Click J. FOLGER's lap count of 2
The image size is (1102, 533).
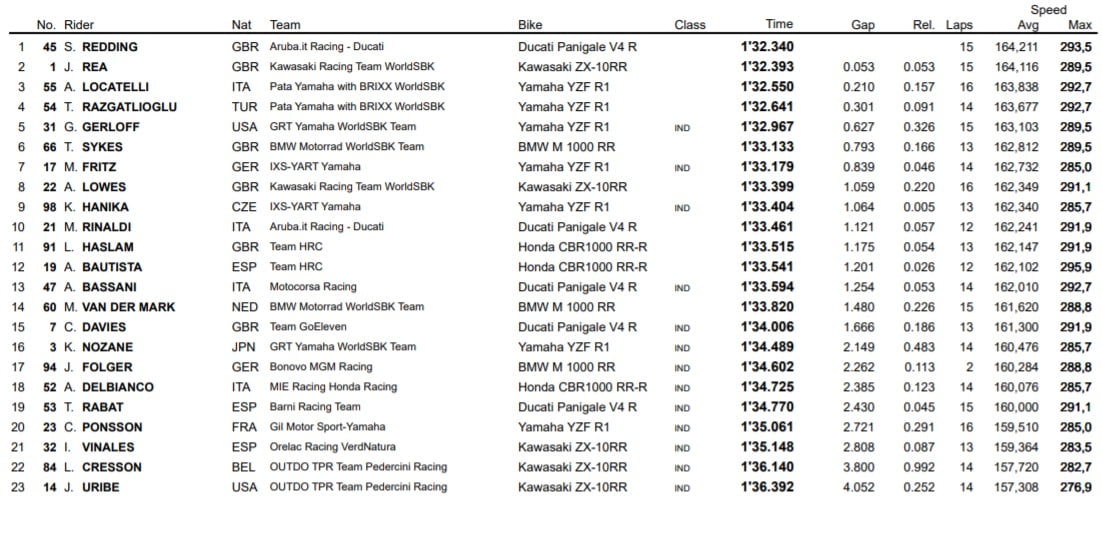click(969, 367)
